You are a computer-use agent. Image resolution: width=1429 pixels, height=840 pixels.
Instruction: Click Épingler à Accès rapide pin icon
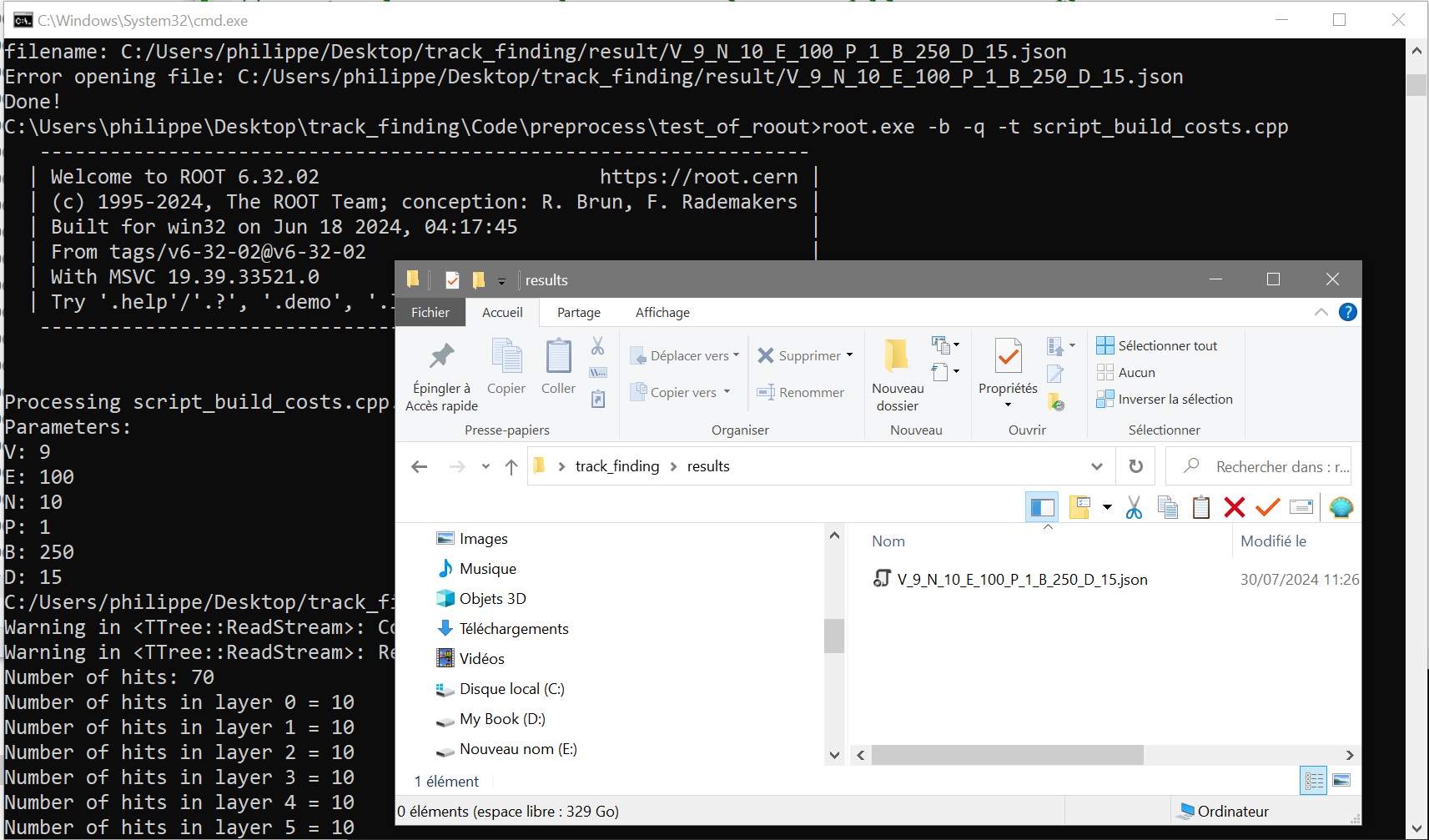click(x=441, y=357)
